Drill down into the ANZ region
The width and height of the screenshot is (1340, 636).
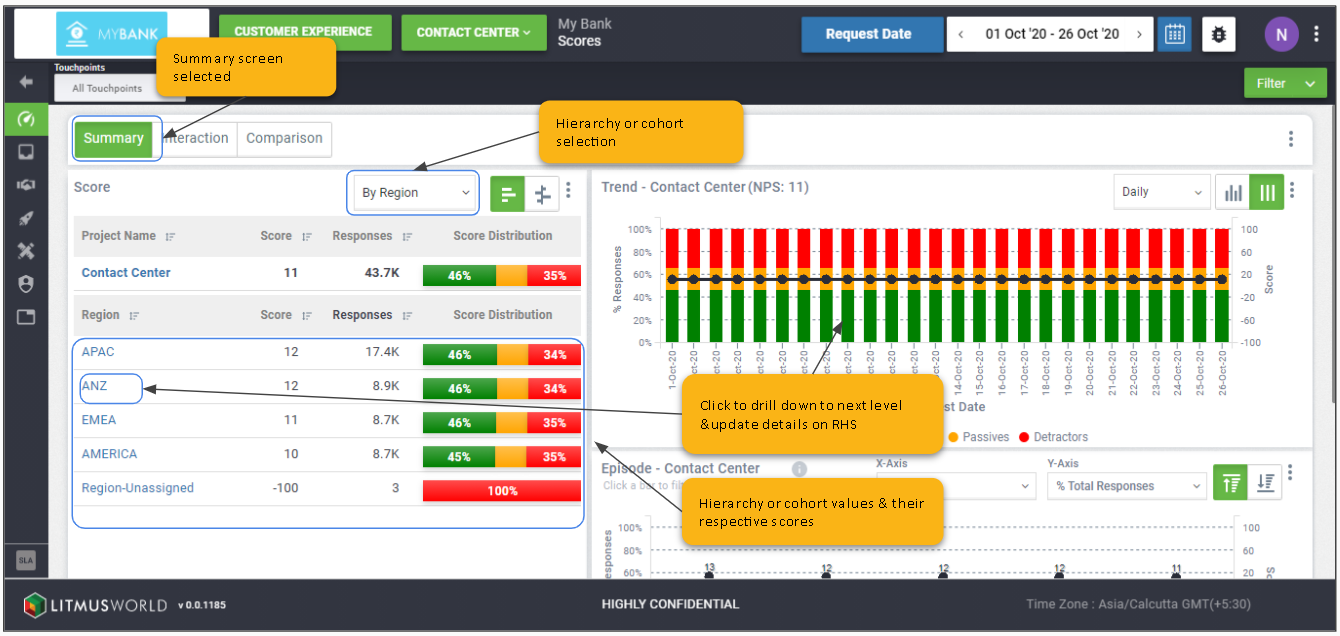coord(94,386)
